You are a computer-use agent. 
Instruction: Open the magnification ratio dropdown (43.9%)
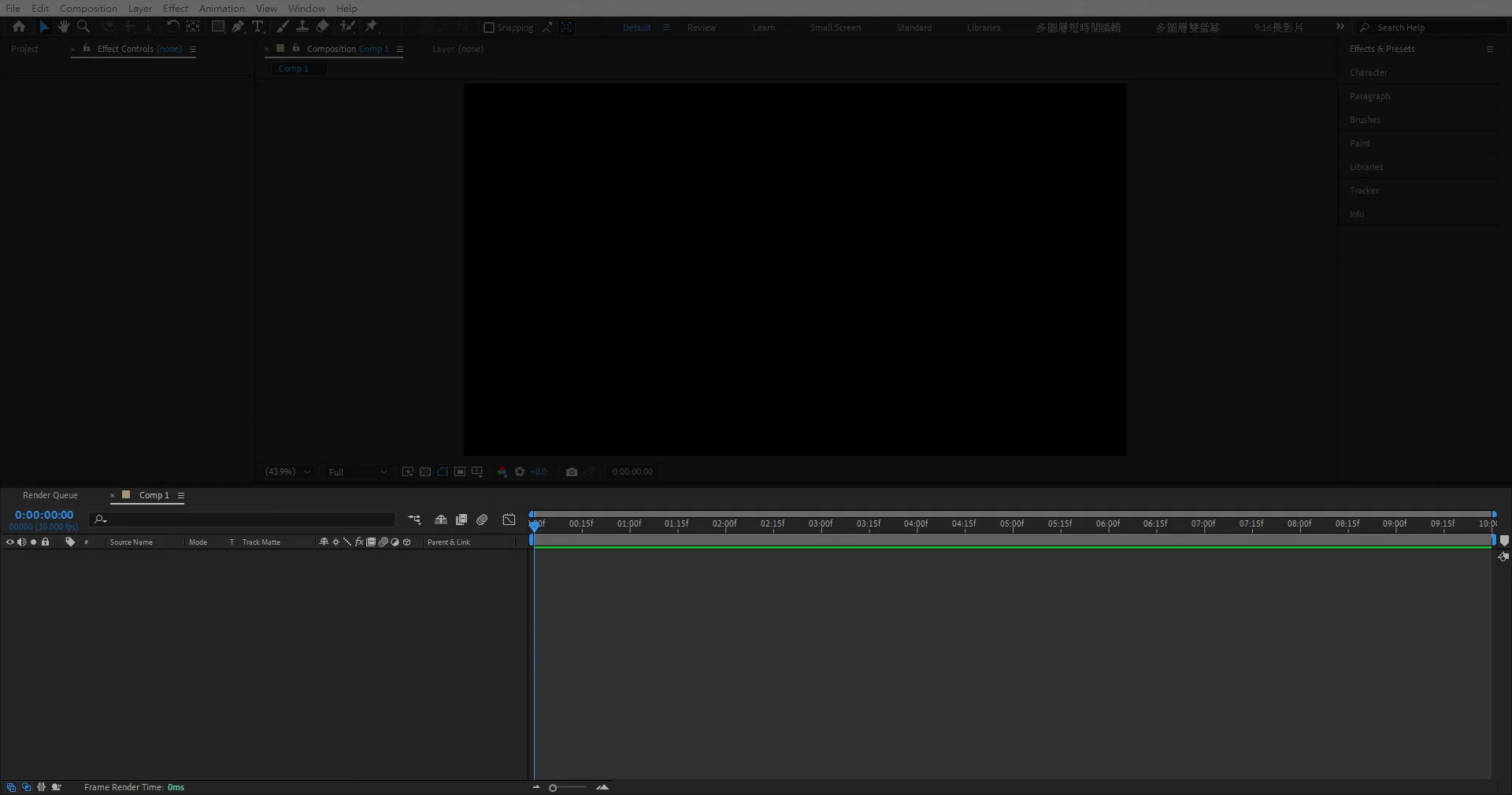pyautogui.click(x=288, y=472)
